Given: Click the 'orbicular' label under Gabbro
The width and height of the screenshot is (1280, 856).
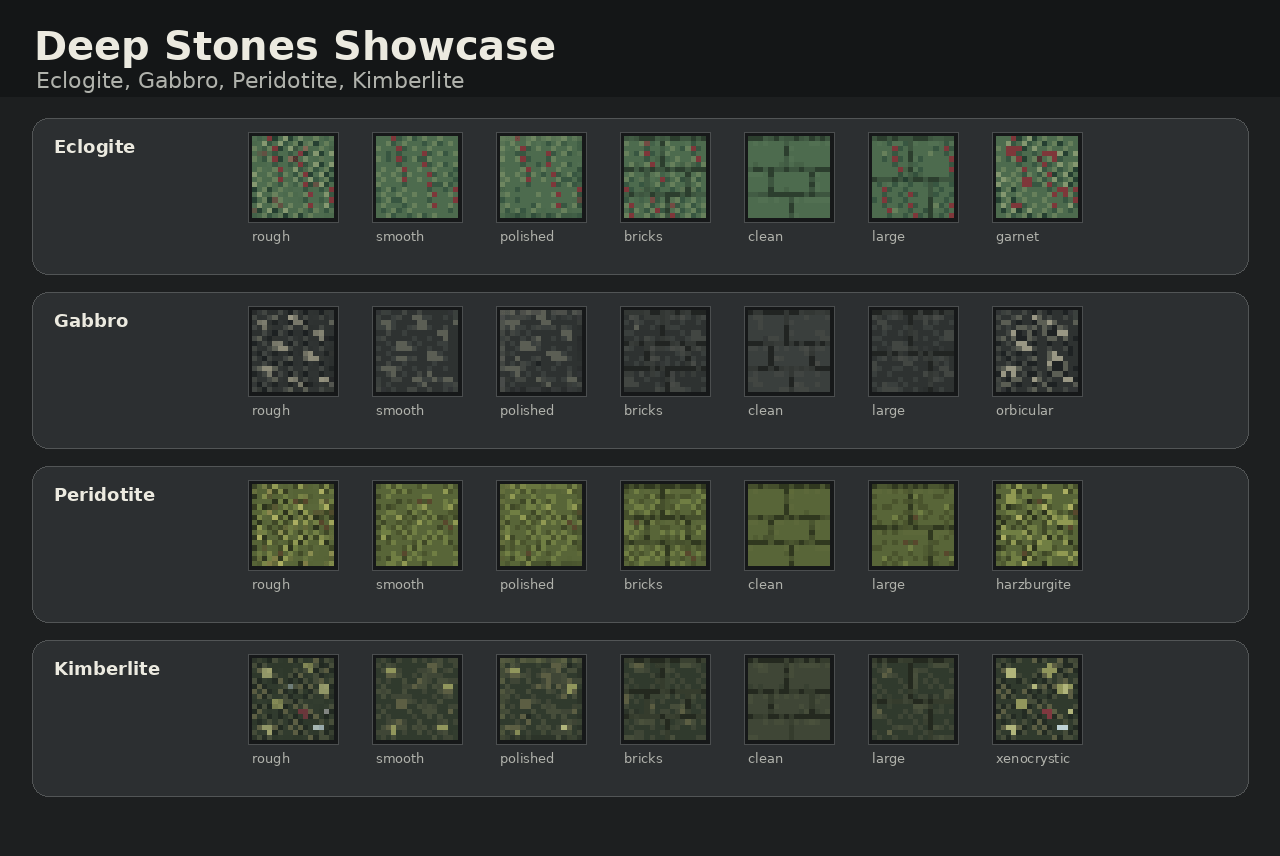Looking at the screenshot, I should (x=1024, y=410).
